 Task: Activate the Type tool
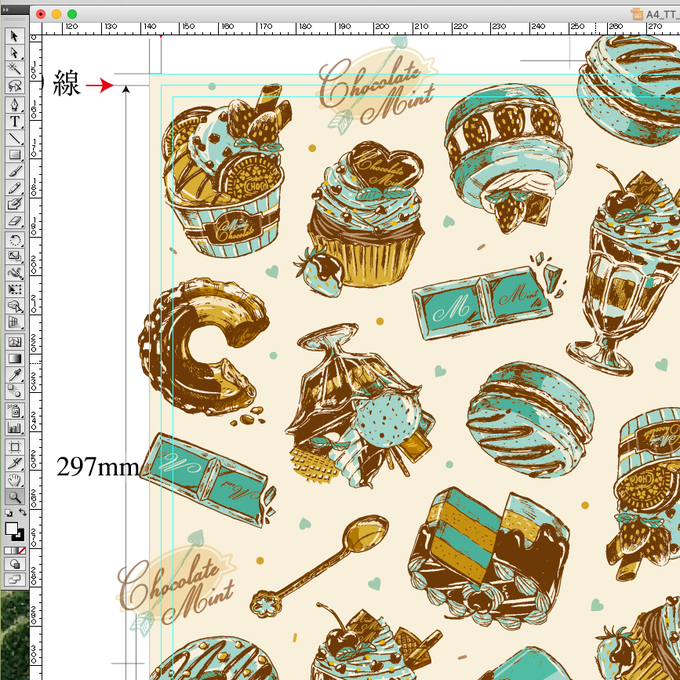(14, 121)
